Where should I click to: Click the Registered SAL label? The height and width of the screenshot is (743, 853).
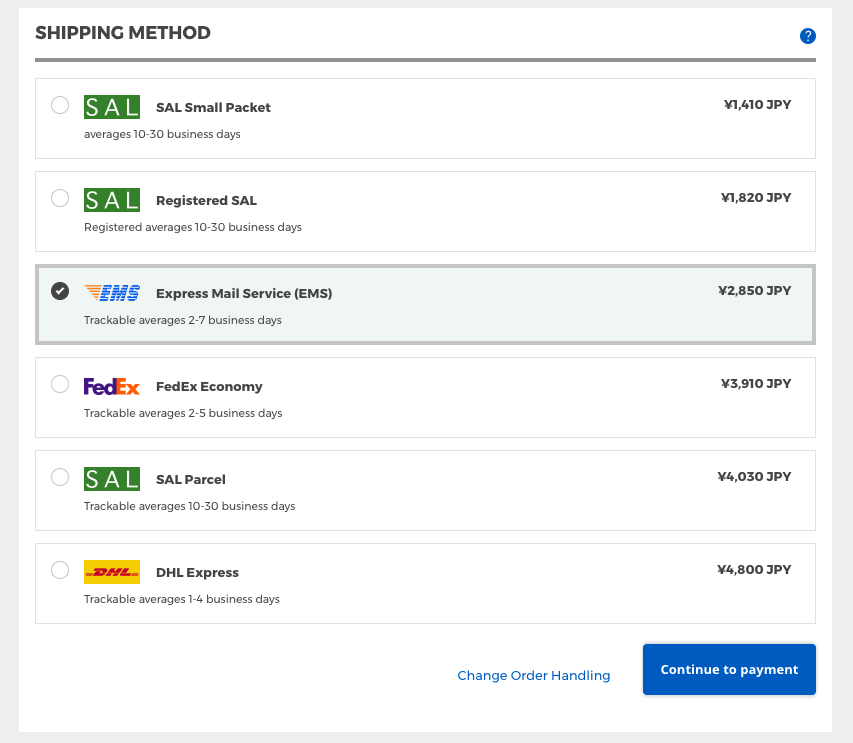[x=206, y=201]
